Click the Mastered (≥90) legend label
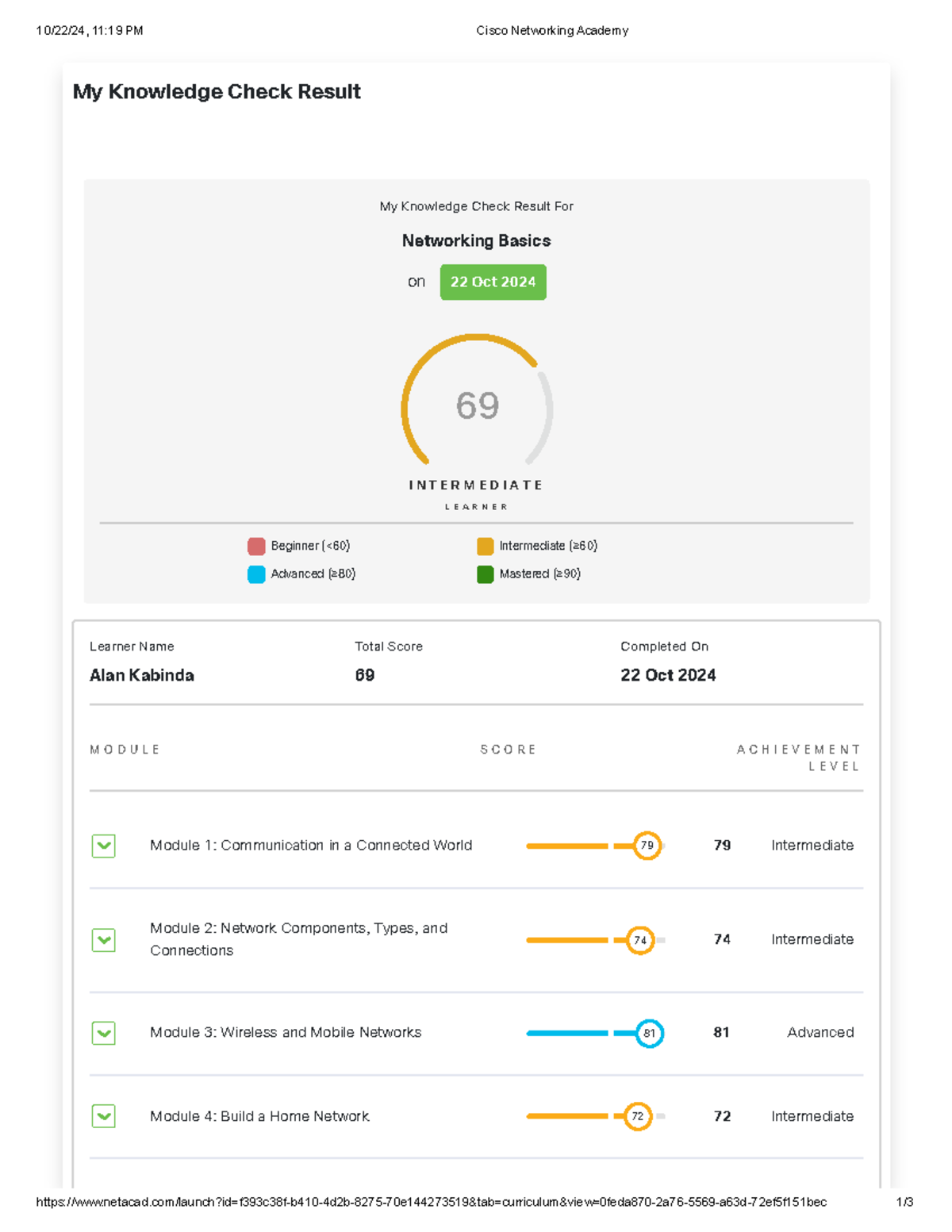952x1232 pixels. (x=539, y=574)
